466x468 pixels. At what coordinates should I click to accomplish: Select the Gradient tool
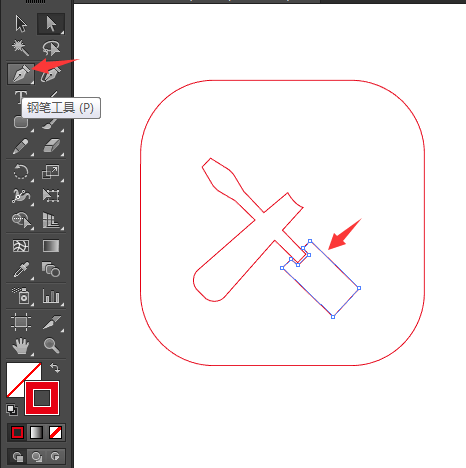point(51,246)
